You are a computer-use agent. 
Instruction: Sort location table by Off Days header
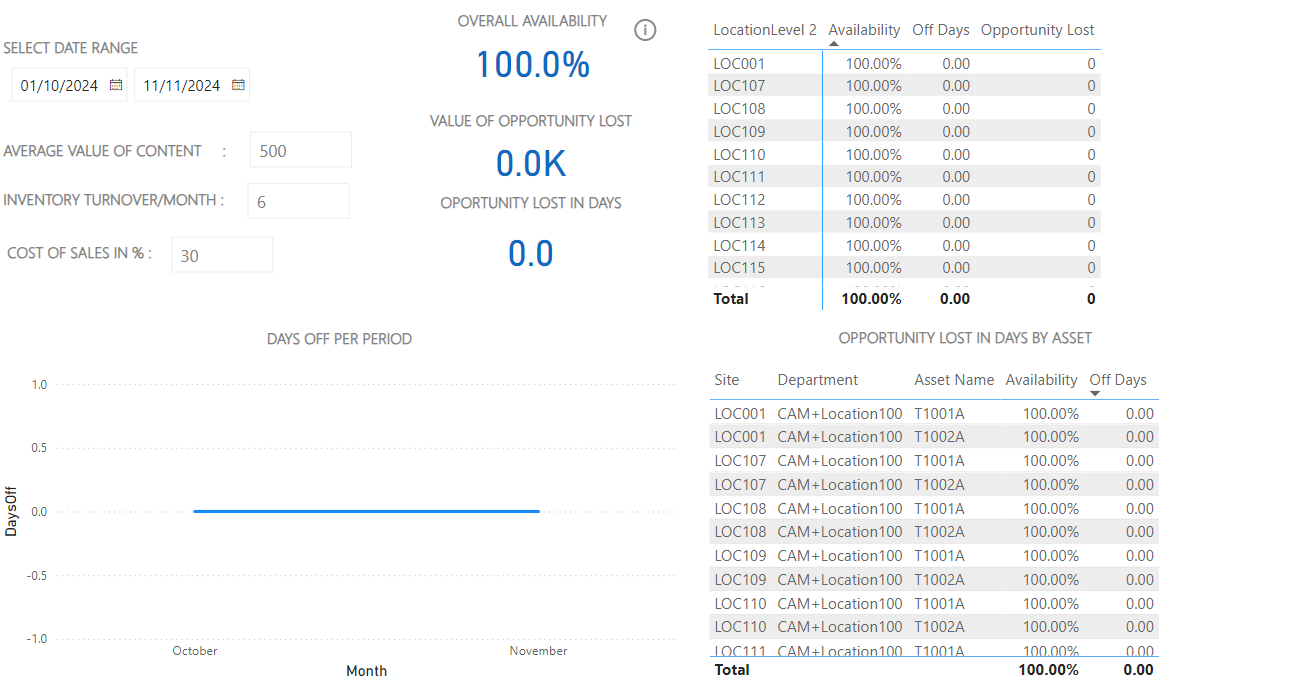tap(941, 30)
